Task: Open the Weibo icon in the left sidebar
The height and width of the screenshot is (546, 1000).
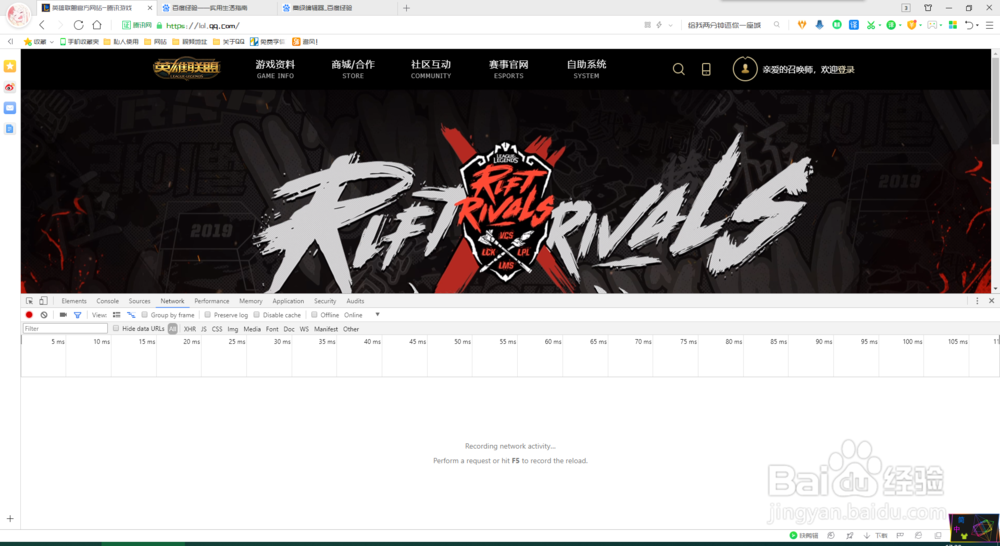Action: click(x=10, y=87)
